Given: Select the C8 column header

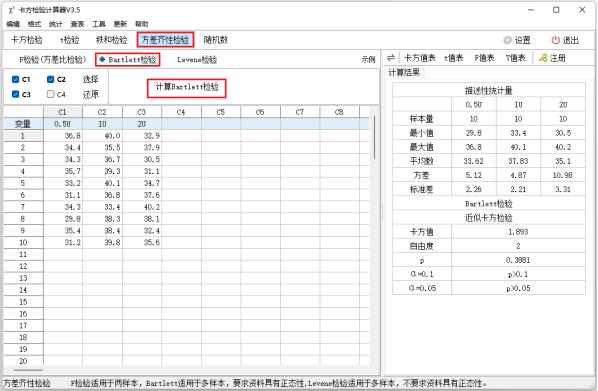Looking at the screenshot, I should [x=339, y=112].
